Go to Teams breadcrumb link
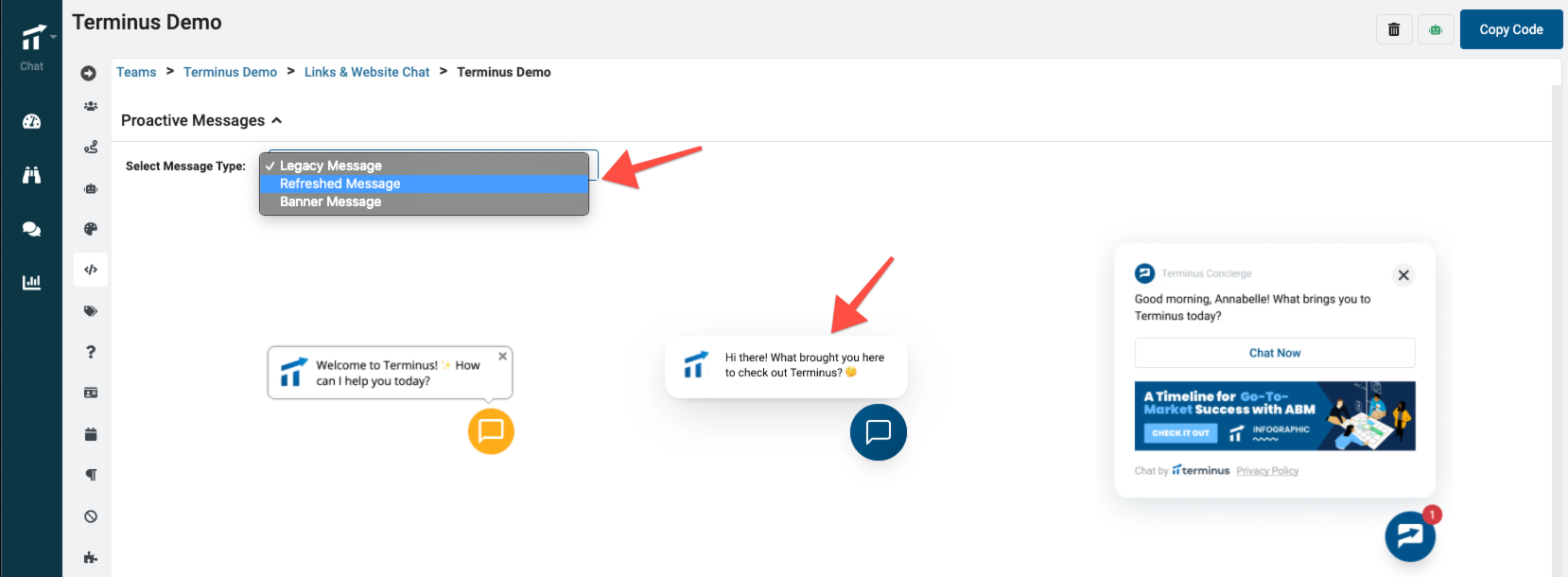Screen dimensions: 1568x577 pyautogui.click(x=136, y=72)
